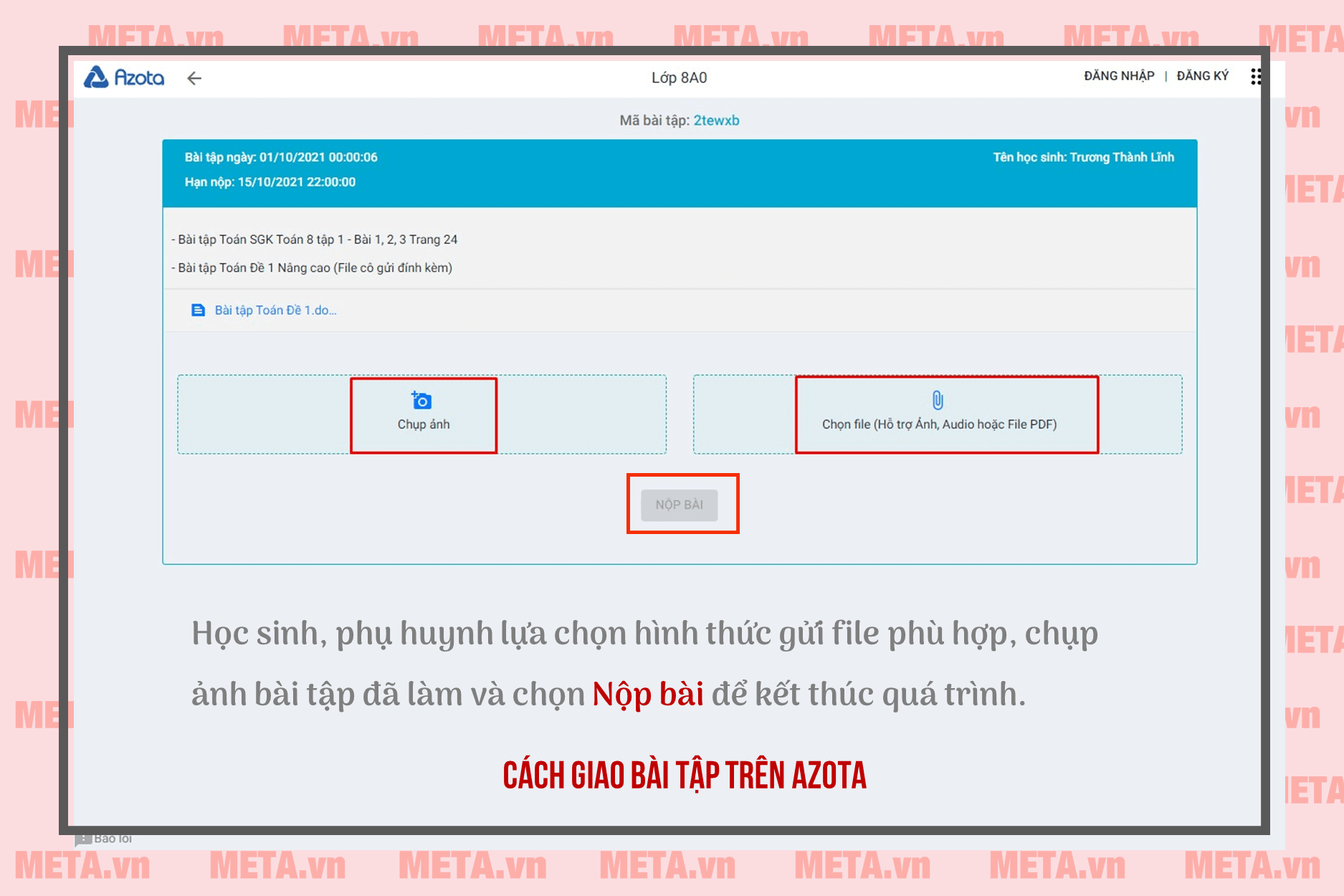Click the Hạn nộp deadline text

point(270,182)
